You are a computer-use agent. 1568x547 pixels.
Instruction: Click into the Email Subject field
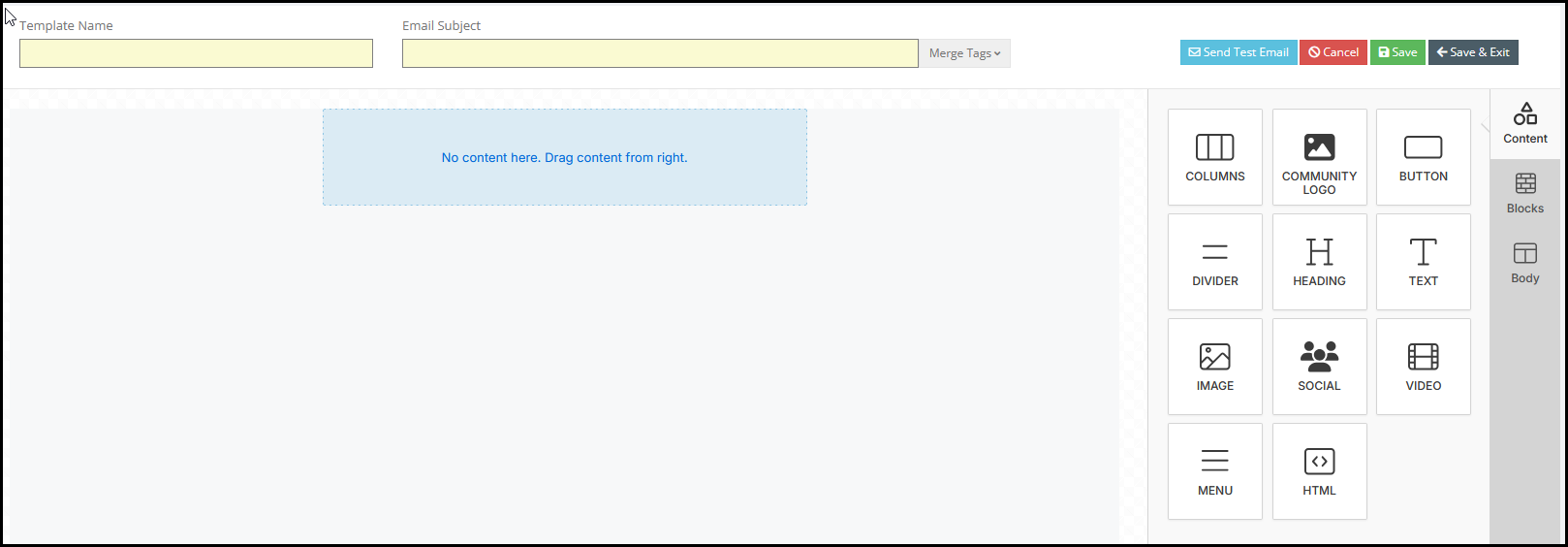click(660, 53)
